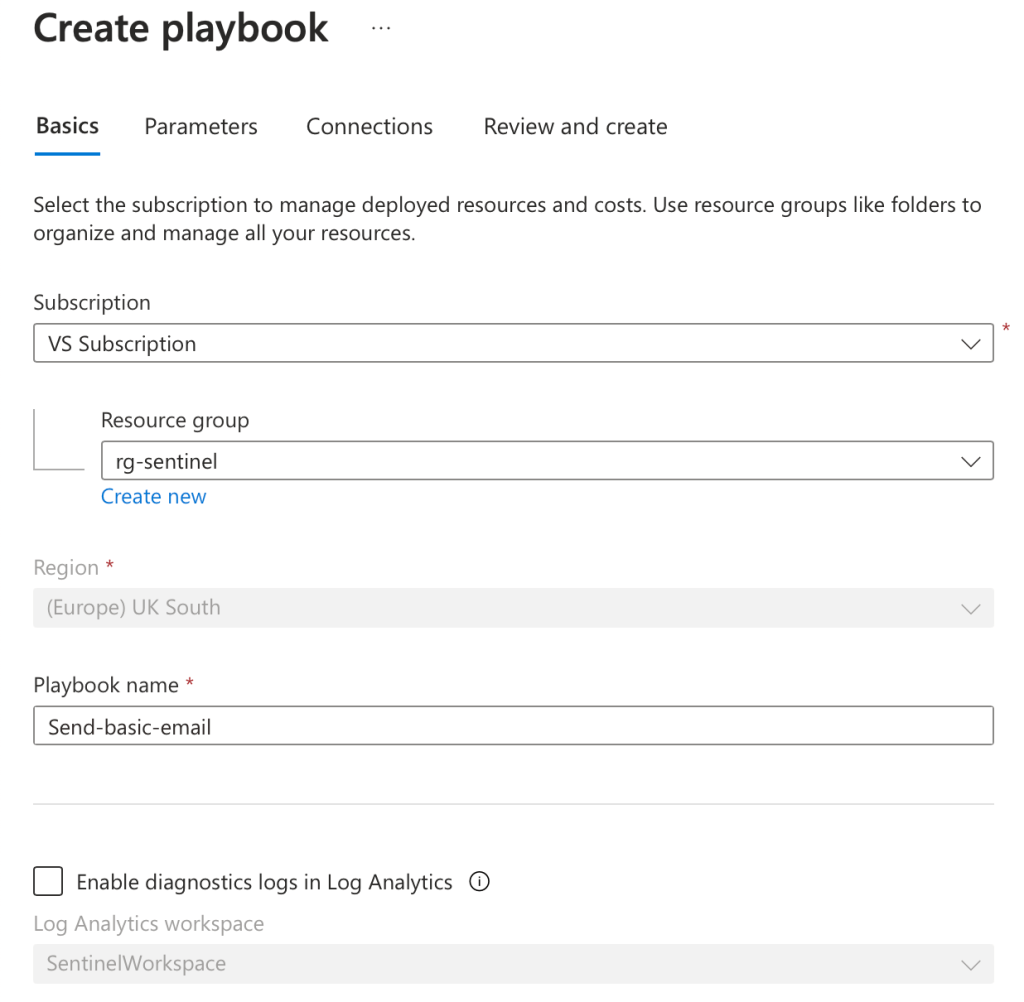Open the Review and create tab
Screen dimensions: 1024x1002
[x=575, y=127]
